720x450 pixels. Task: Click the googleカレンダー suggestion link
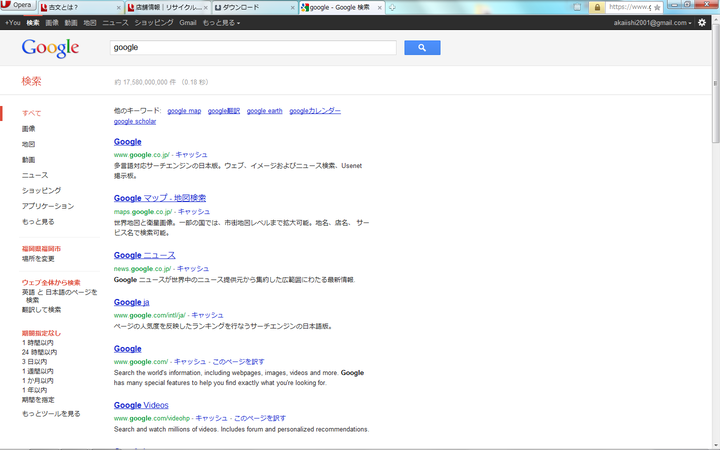pos(315,111)
